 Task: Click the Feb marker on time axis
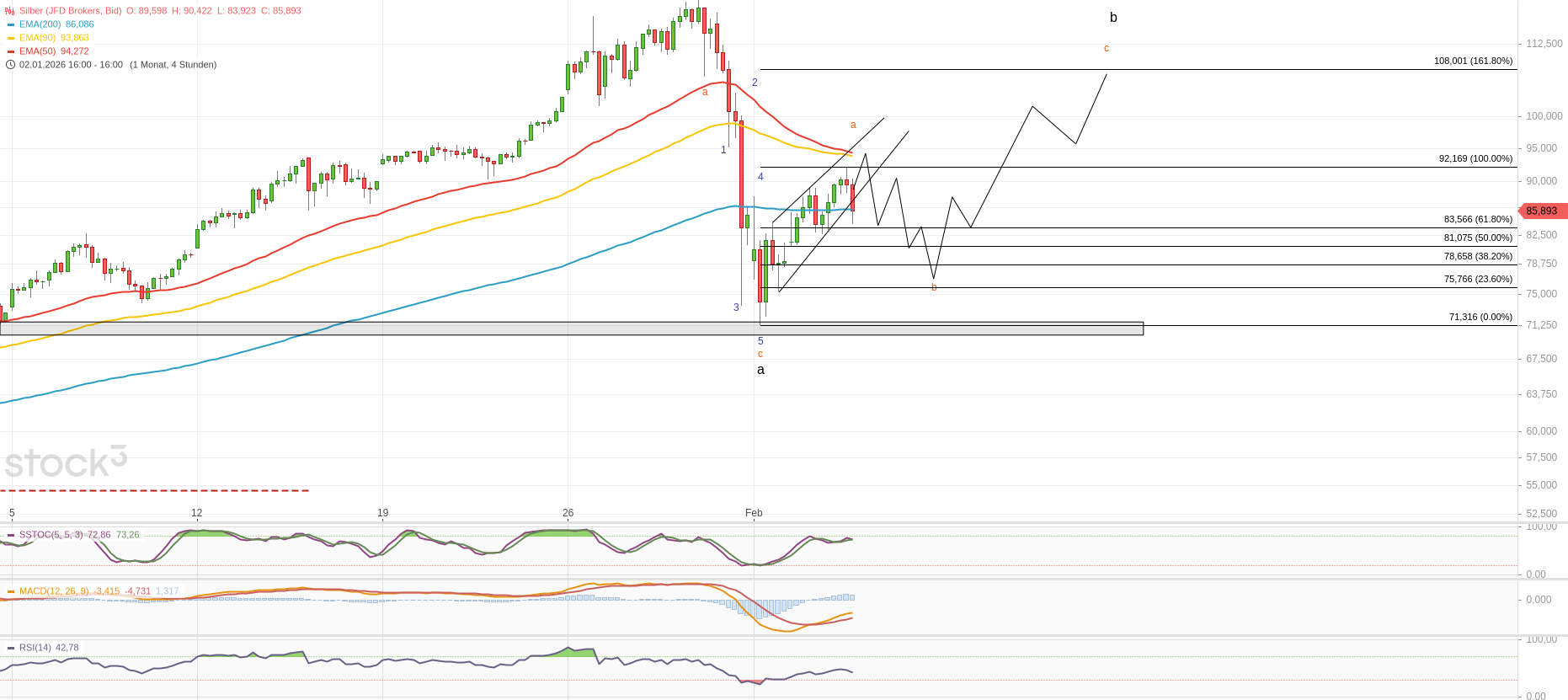pos(754,513)
